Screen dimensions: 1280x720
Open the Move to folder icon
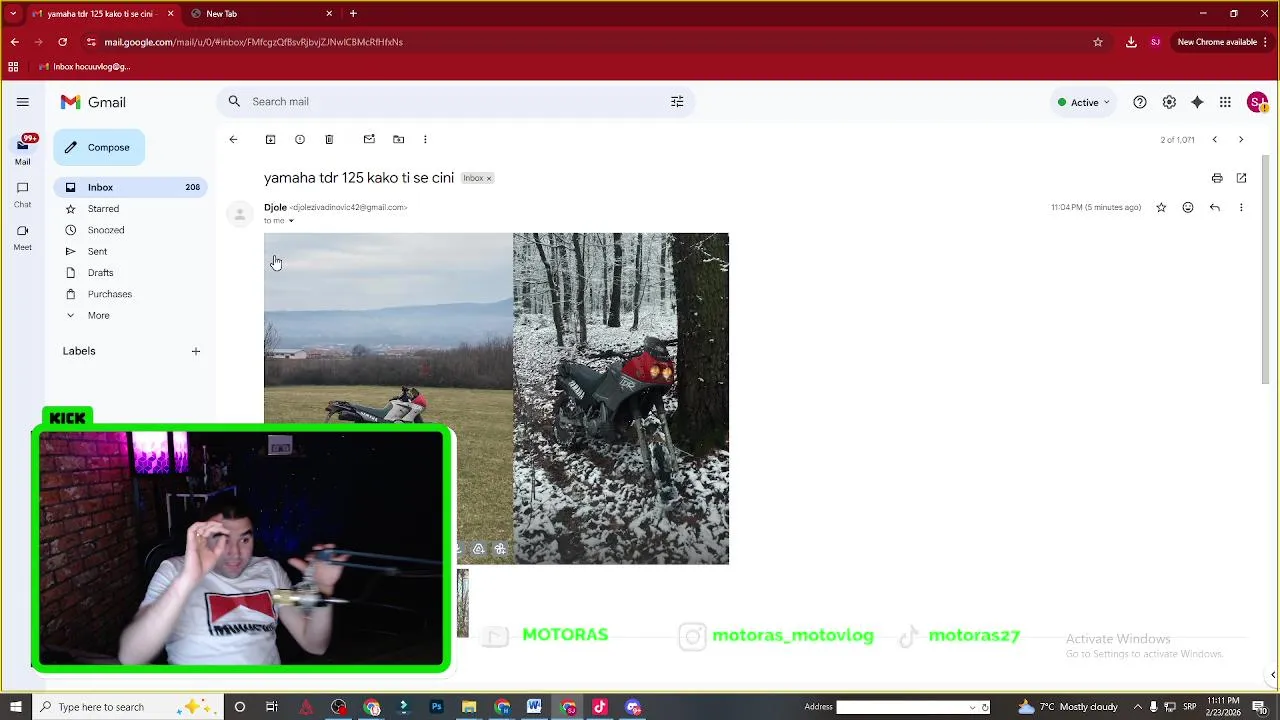[399, 139]
